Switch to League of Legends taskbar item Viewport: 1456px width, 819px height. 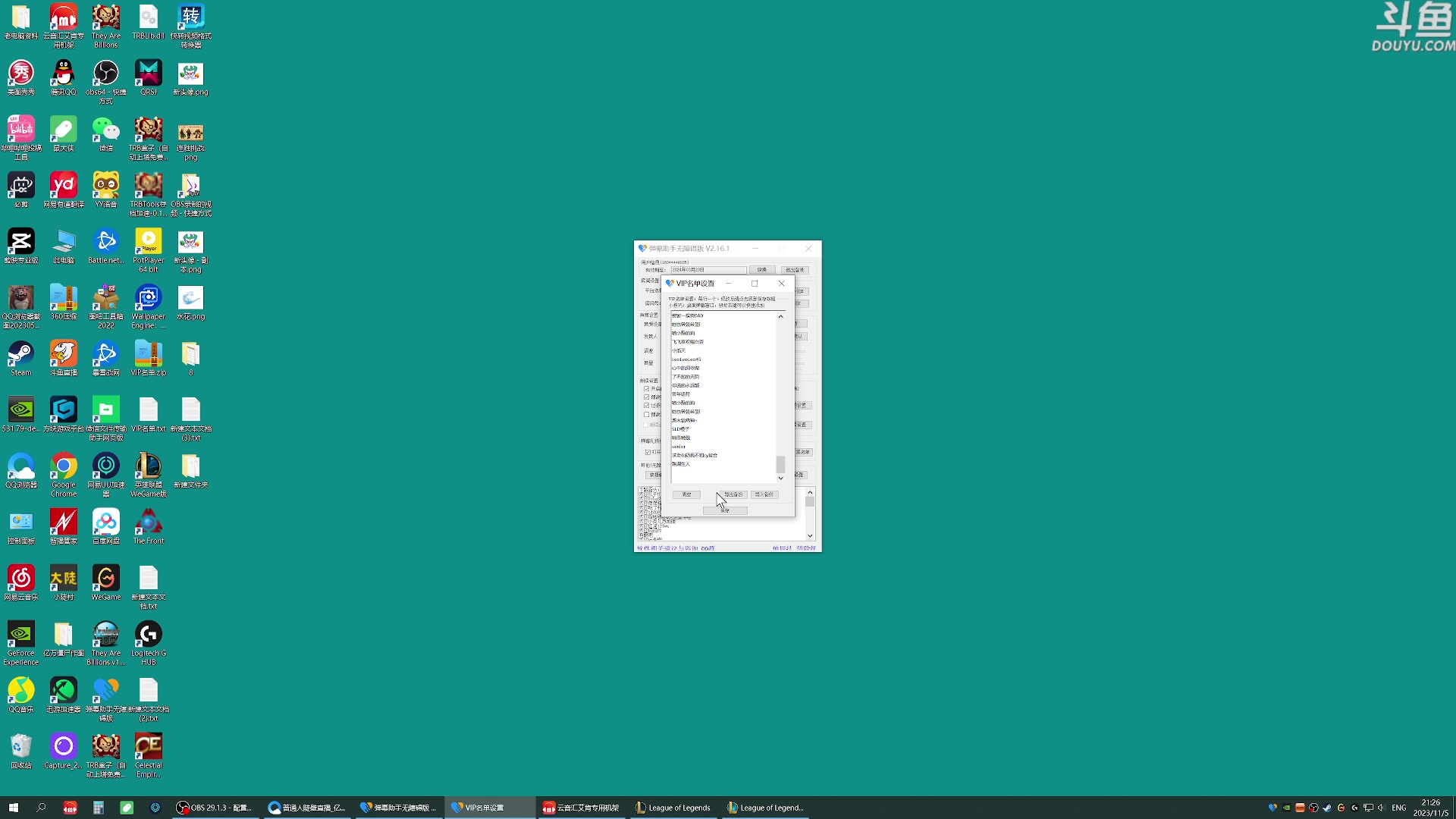[673, 808]
